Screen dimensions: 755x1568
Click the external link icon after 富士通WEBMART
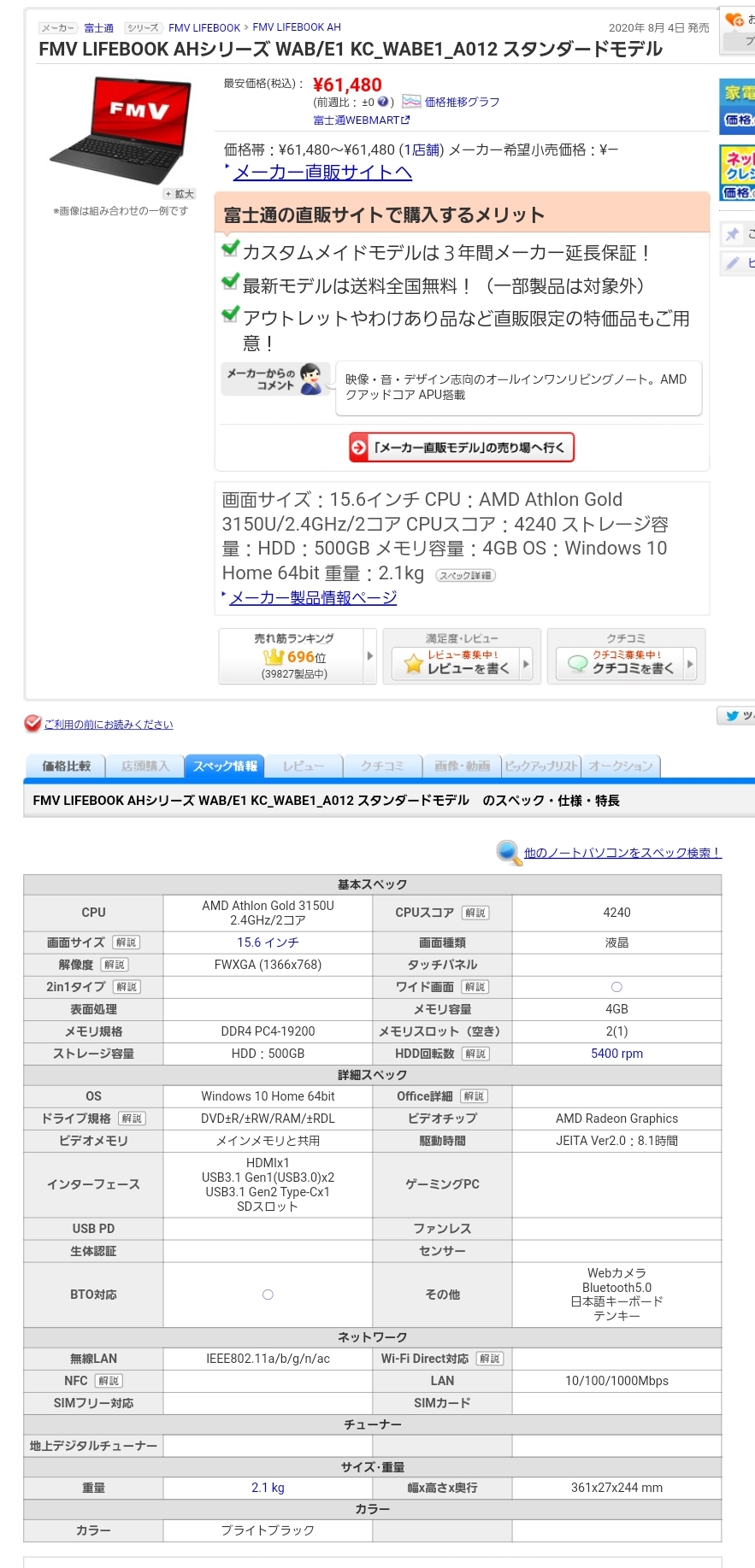coord(405,120)
